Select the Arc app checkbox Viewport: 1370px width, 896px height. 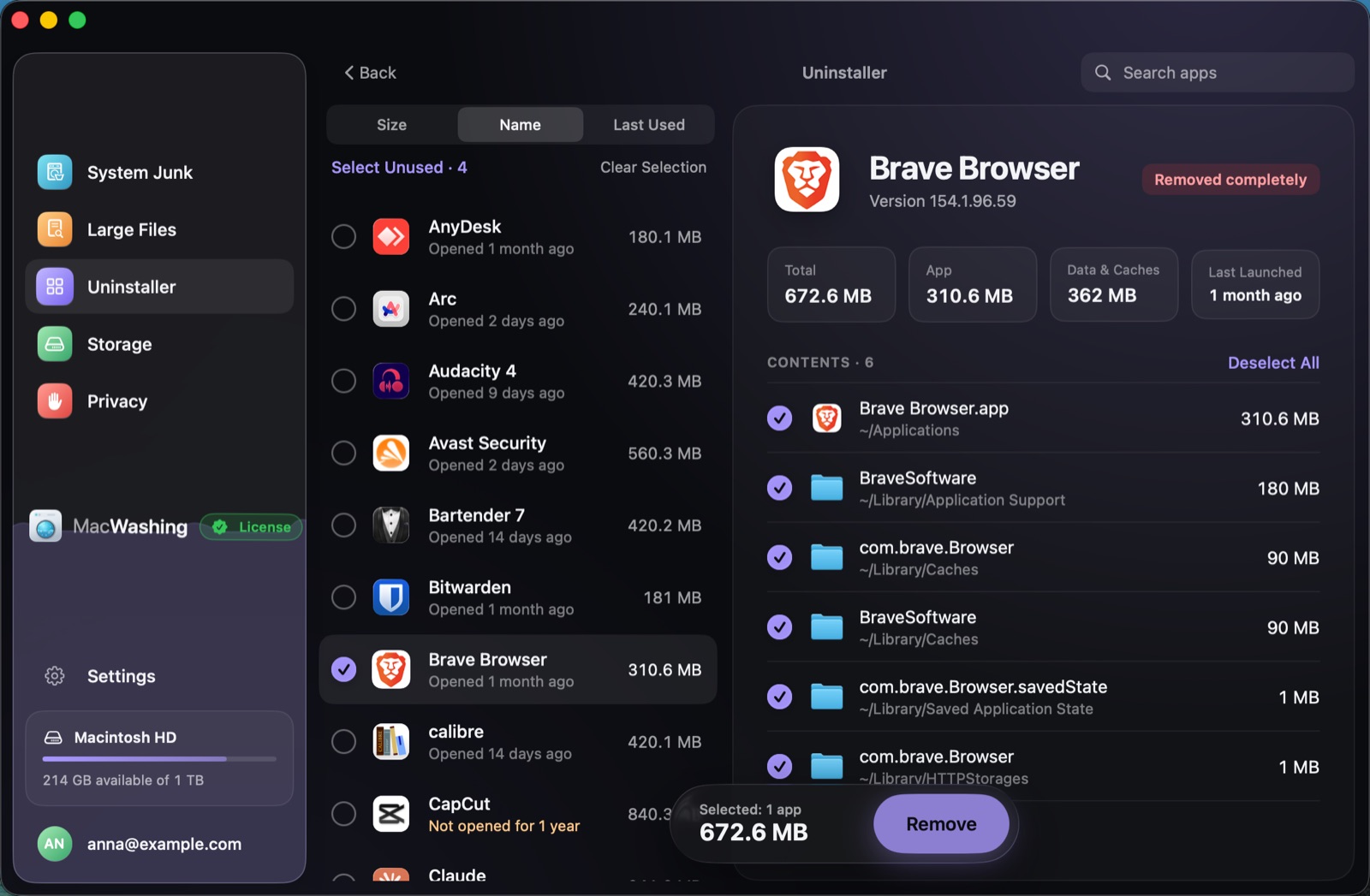[343, 309]
